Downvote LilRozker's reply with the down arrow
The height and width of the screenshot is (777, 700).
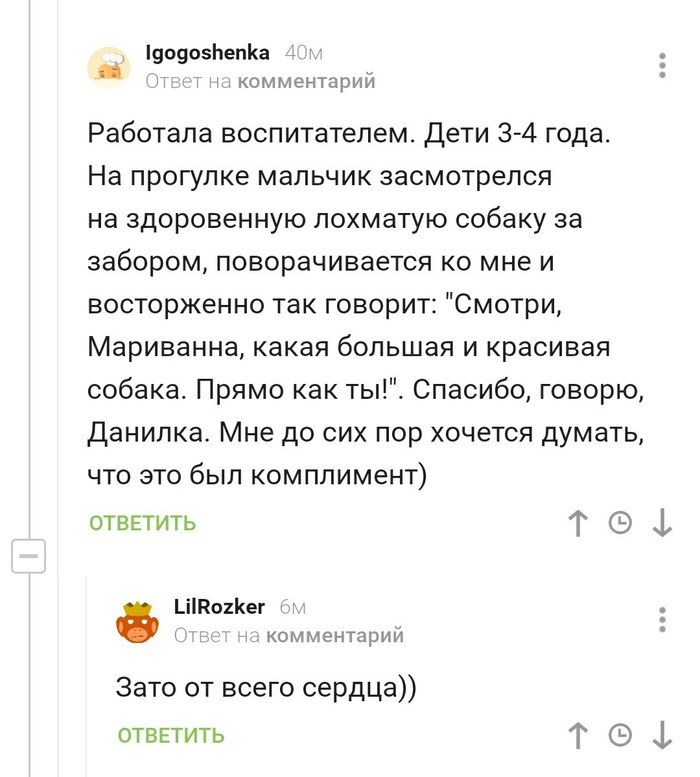pos(662,735)
